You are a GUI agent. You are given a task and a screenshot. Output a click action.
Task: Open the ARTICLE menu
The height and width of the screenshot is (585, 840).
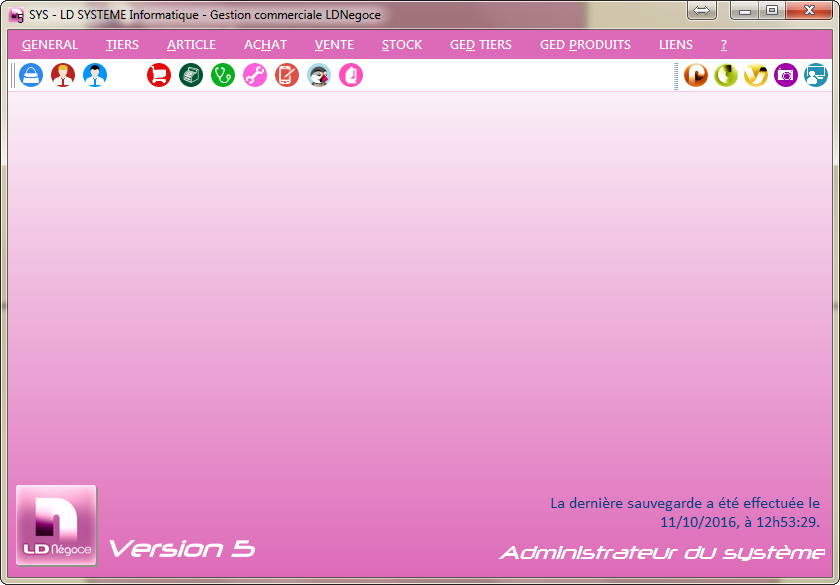point(191,44)
